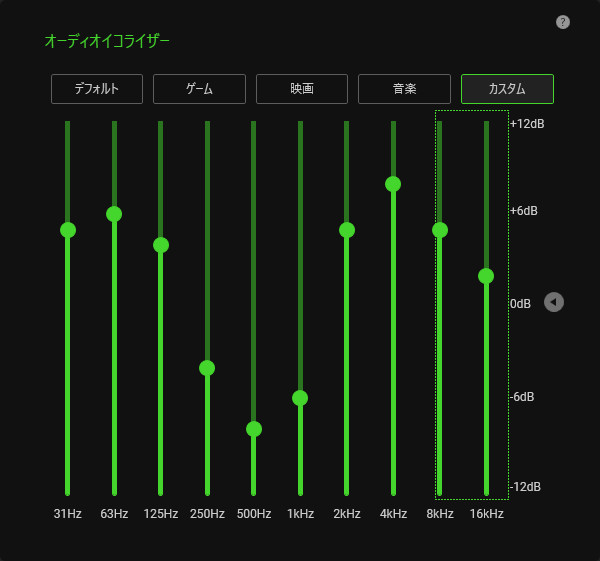The width and height of the screenshot is (600, 561).
Task: Click the 1kHz slider handle
Action: tap(300, 398)
